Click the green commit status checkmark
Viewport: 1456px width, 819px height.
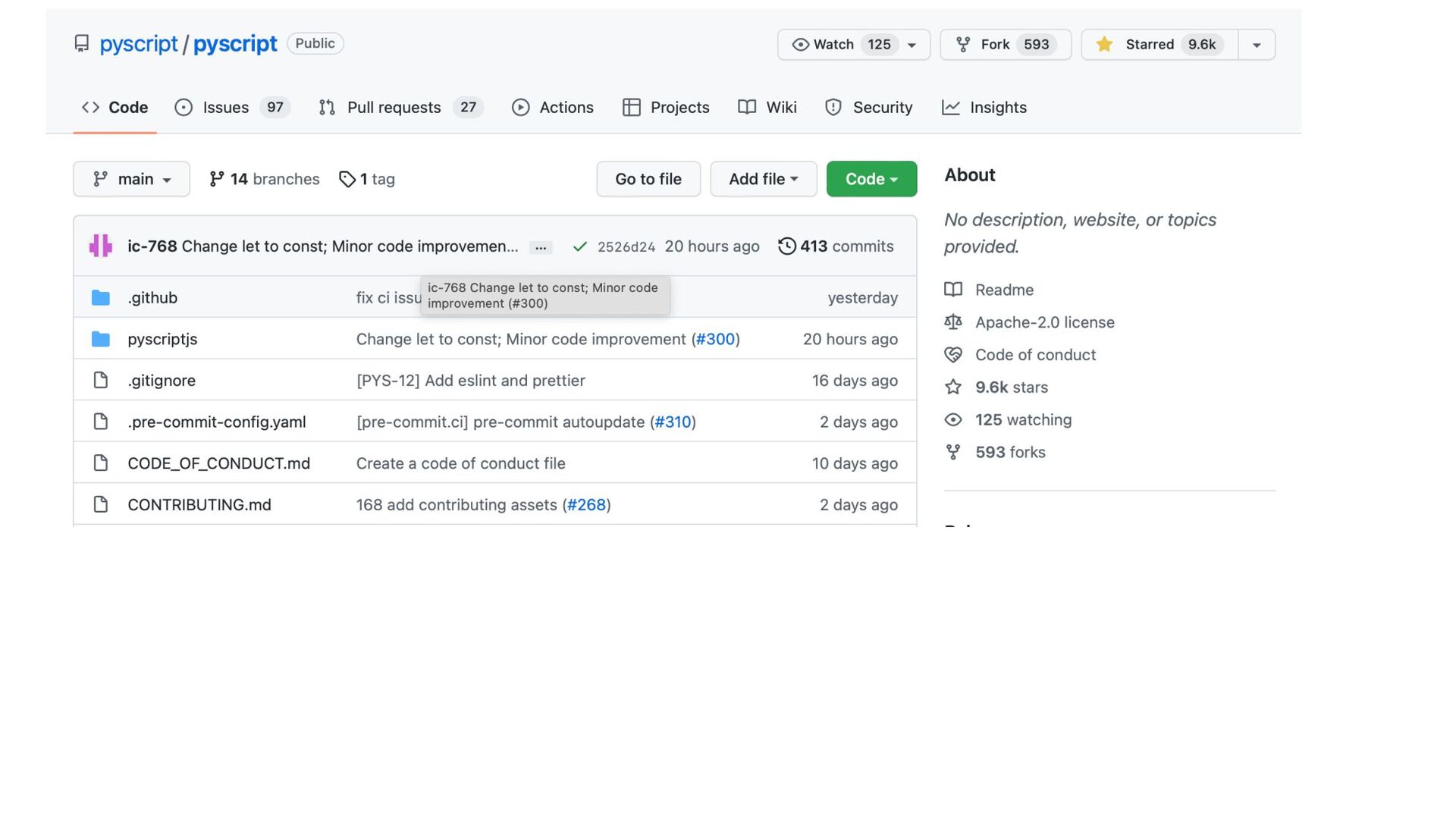580,246
